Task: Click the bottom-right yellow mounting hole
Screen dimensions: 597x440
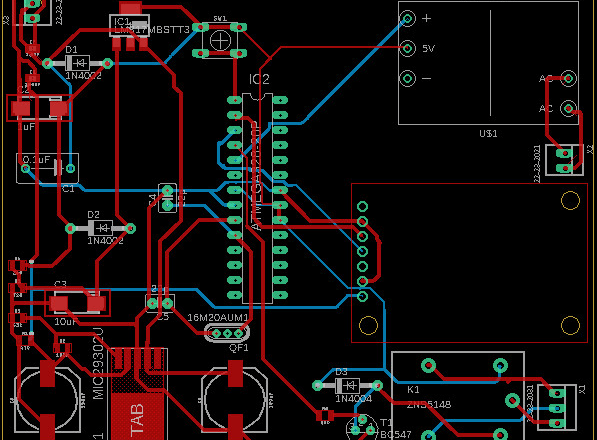Action: (x=570, y=325)
